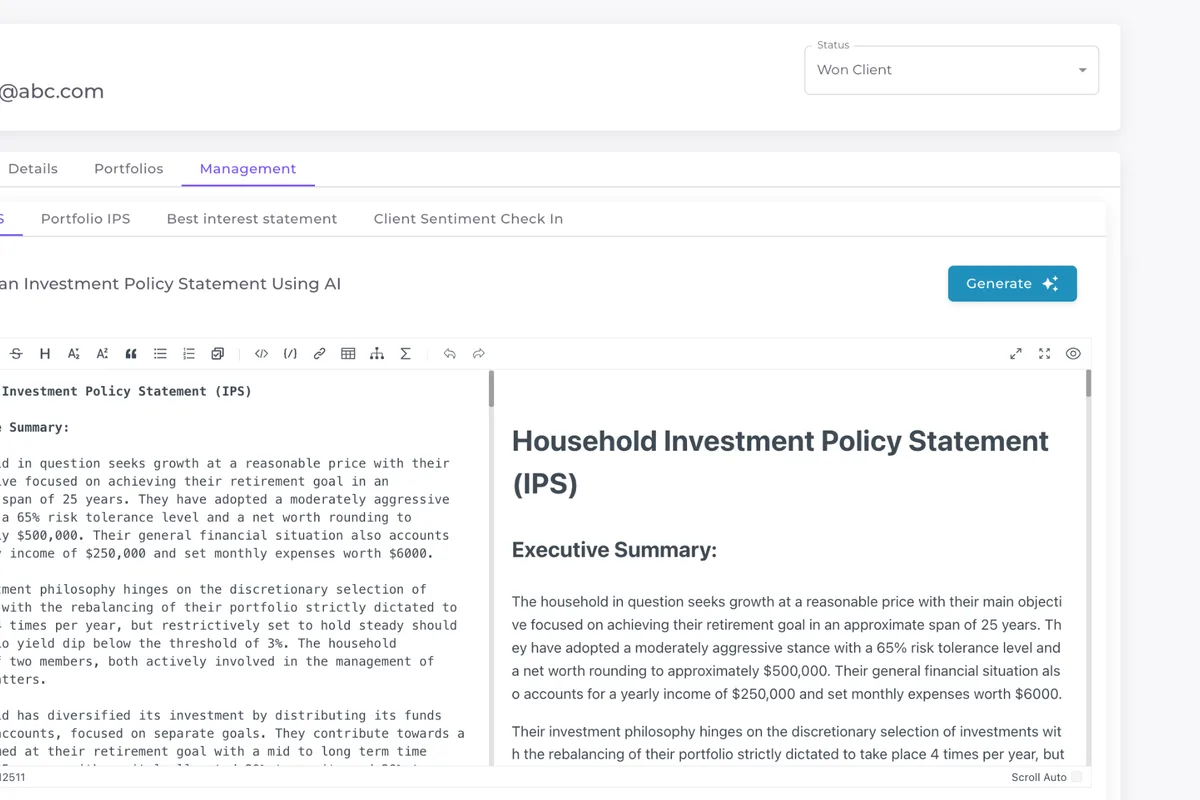This screenshot has width=1200, height=800.
Task: Insert inline code with the </> icon
Action: click(x=262, y=354)
